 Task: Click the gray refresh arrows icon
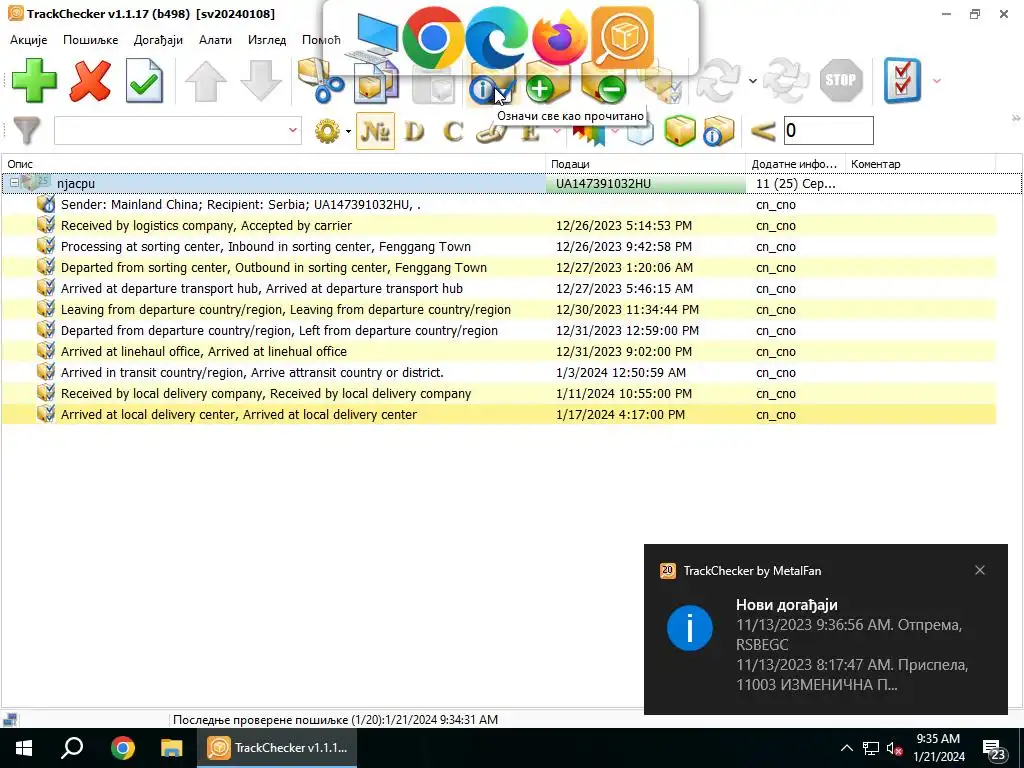[x=718, y=80]
